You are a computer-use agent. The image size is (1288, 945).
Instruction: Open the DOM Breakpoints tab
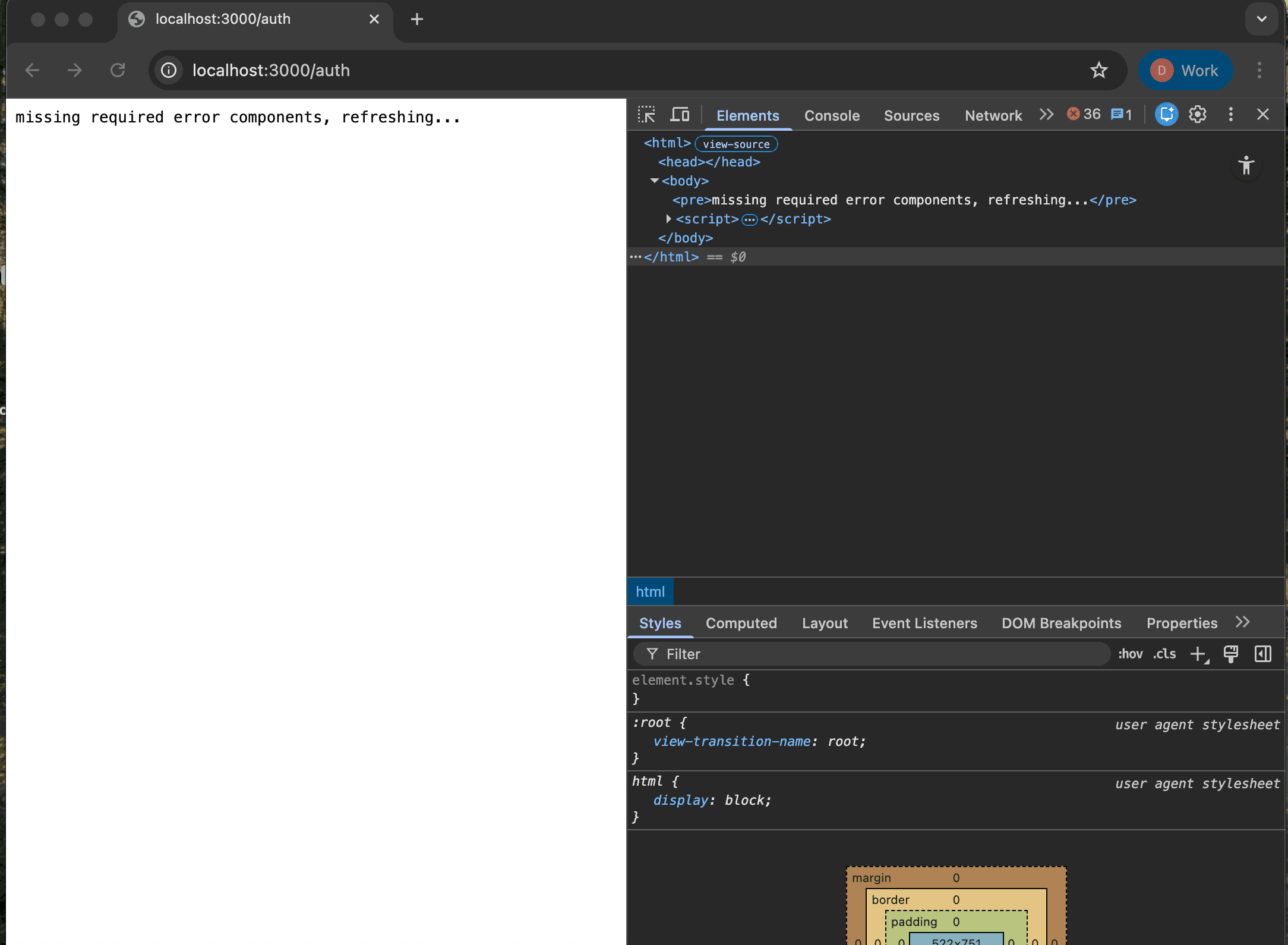coord(1061,623)
